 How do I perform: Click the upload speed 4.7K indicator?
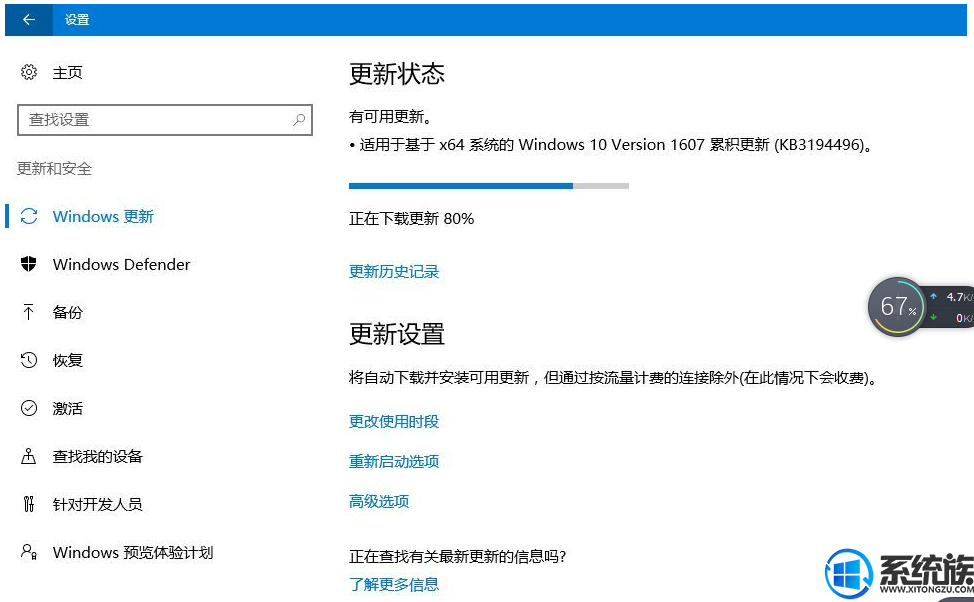[952, 297]
